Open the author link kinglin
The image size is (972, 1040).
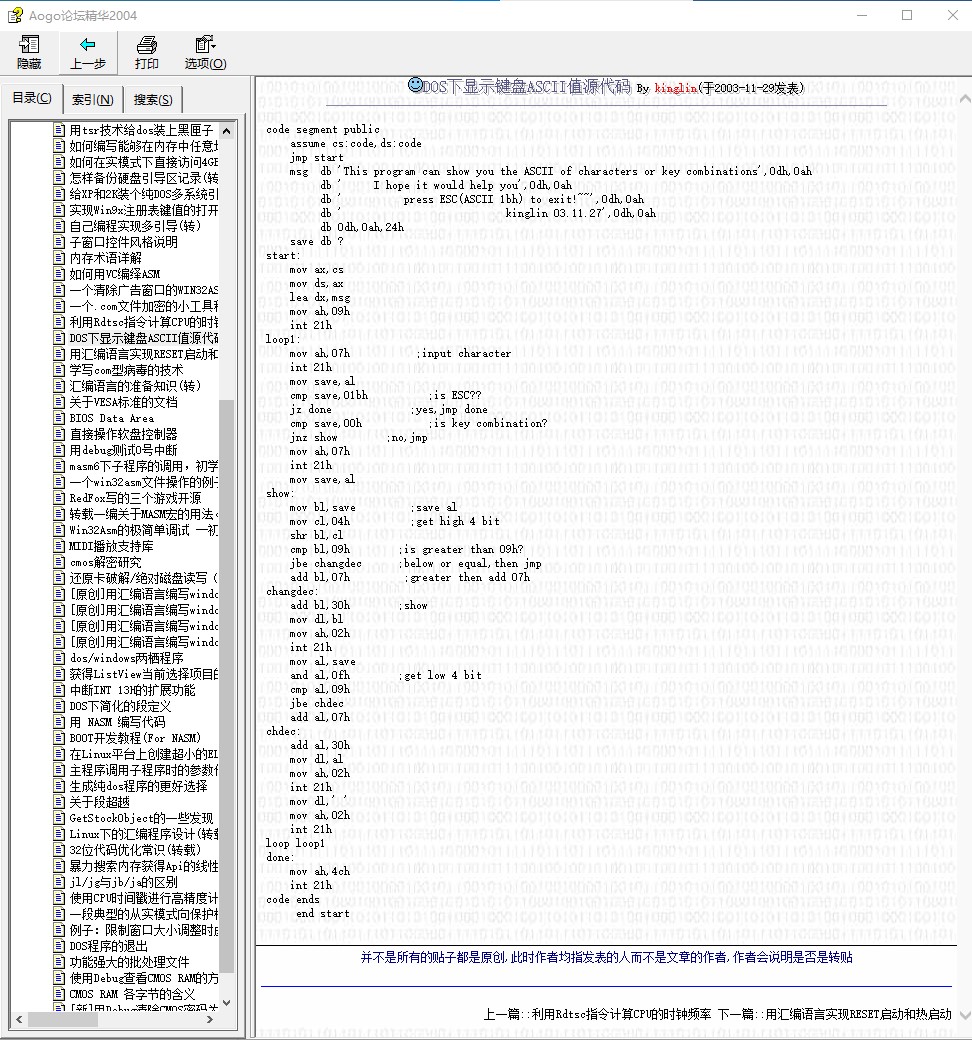click(675, 88)
